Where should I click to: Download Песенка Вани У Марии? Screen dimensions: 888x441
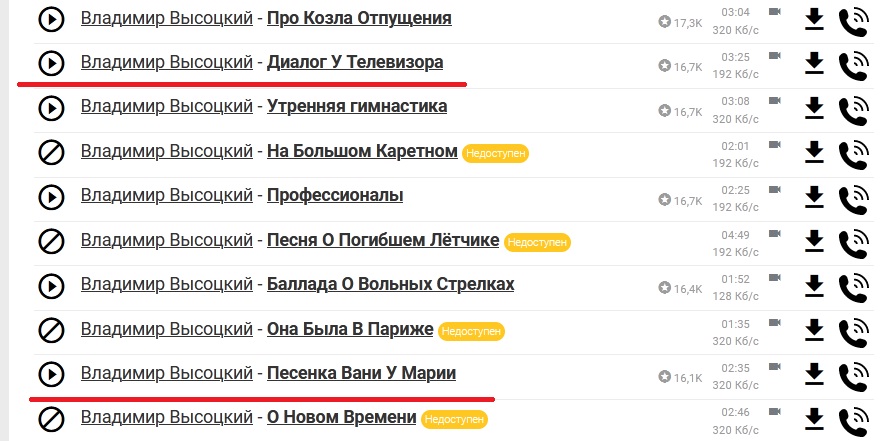(x=814, y=374)
